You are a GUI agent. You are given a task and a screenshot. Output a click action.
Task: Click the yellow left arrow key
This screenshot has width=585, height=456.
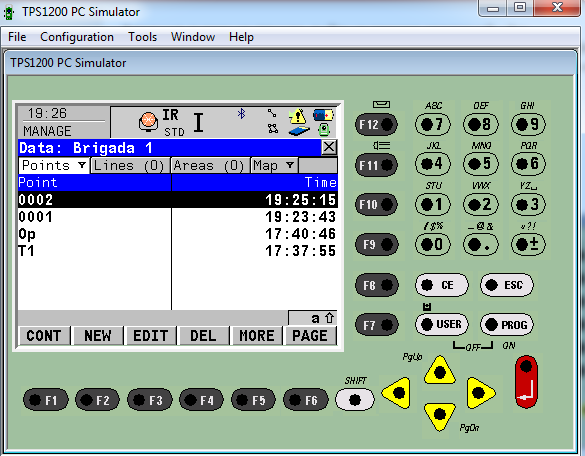(x=397, y=393)
